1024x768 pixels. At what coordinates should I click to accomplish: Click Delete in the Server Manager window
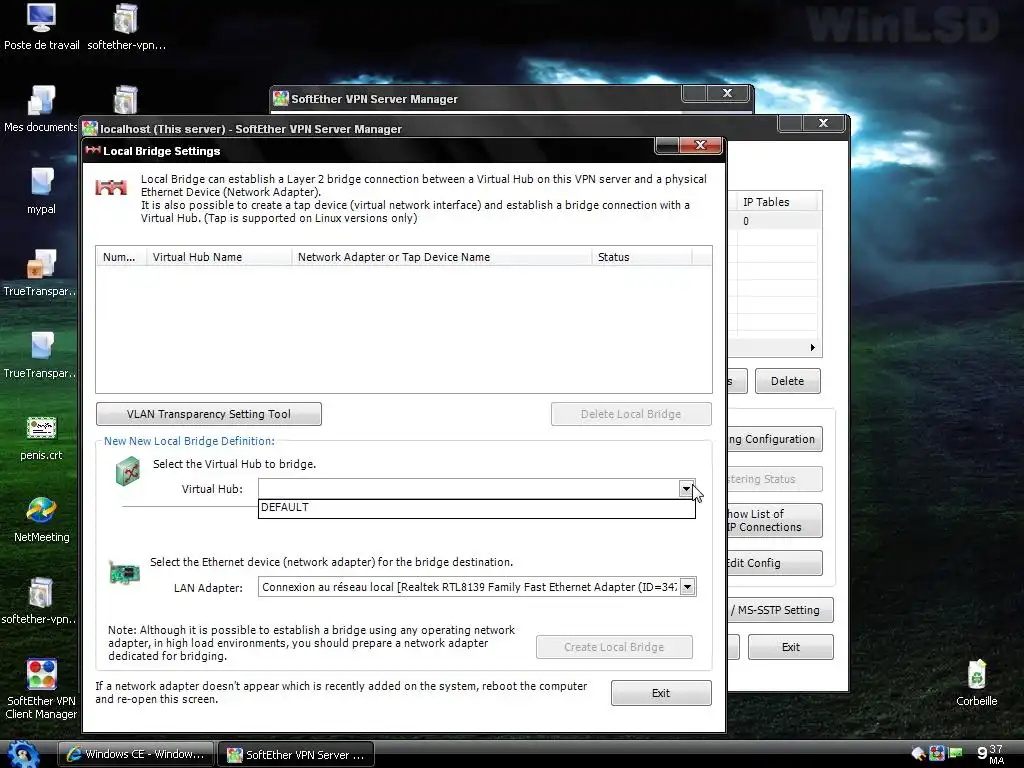click(788, 381)
